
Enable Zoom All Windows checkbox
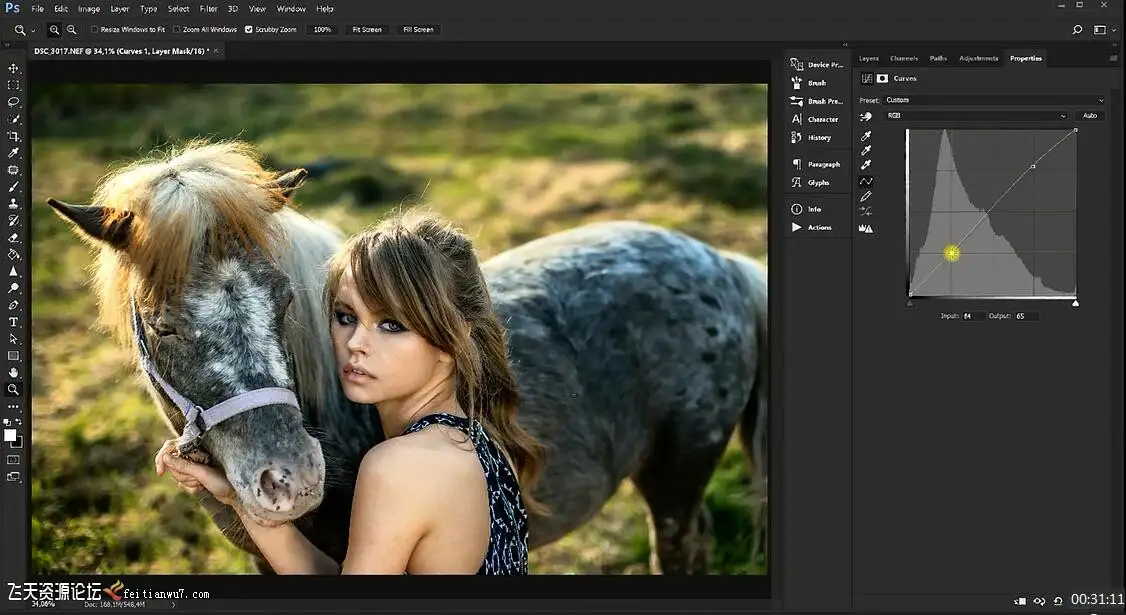[177, 30]
